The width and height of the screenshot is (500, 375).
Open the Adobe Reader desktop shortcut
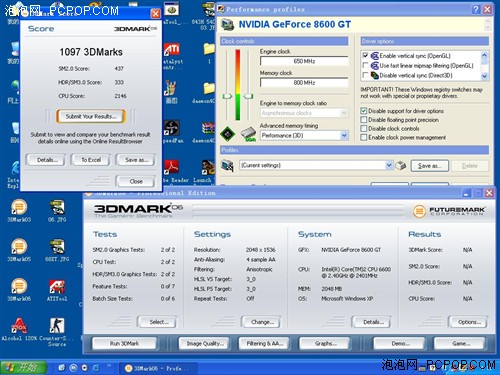[172, 171]
